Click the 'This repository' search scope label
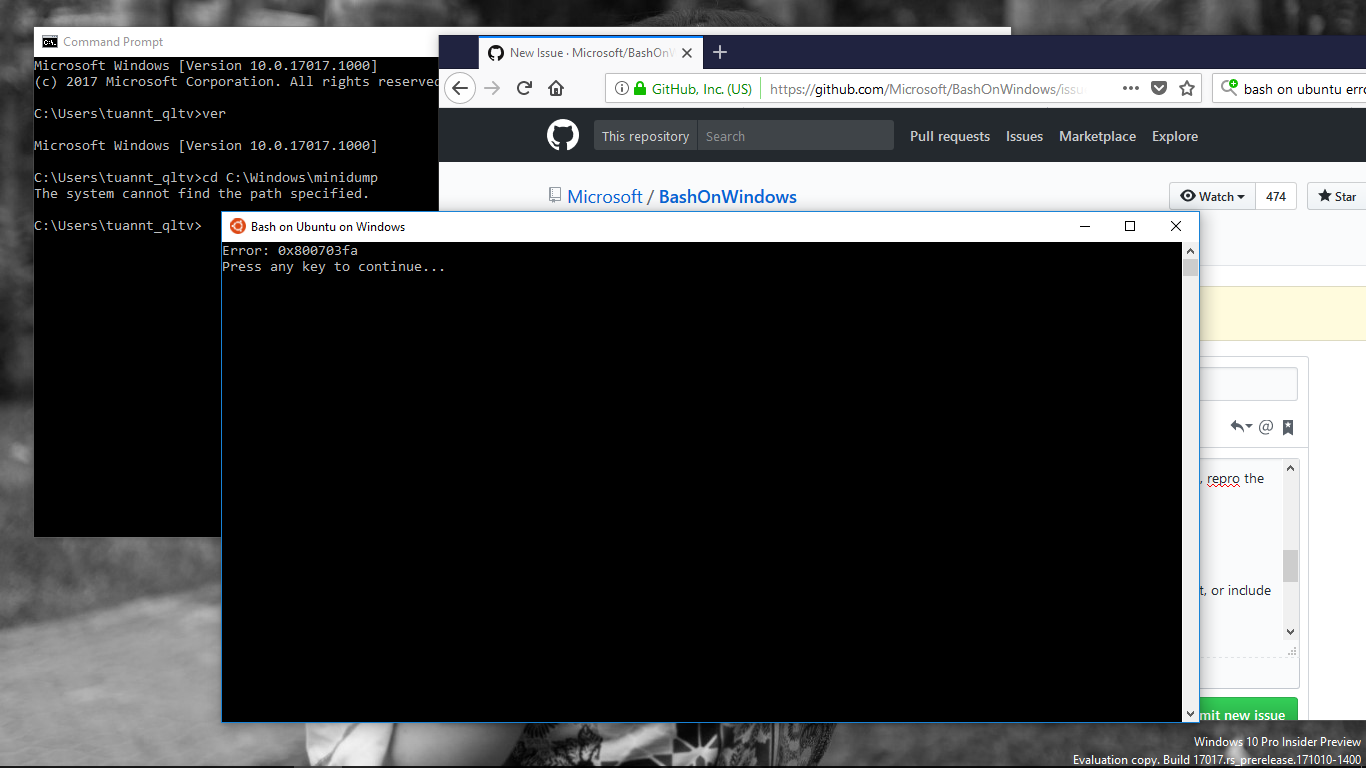 coord(645,136)
